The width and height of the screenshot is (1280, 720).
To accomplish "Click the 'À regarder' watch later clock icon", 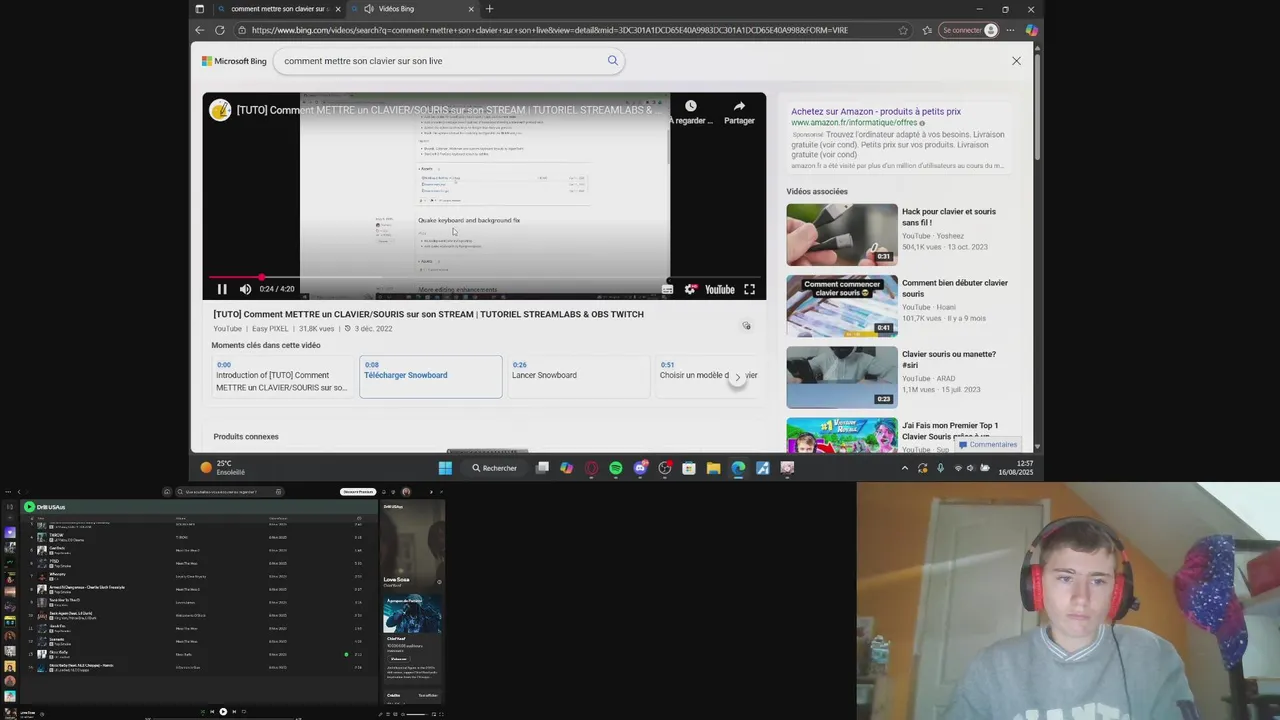I will tap(690, 106).
